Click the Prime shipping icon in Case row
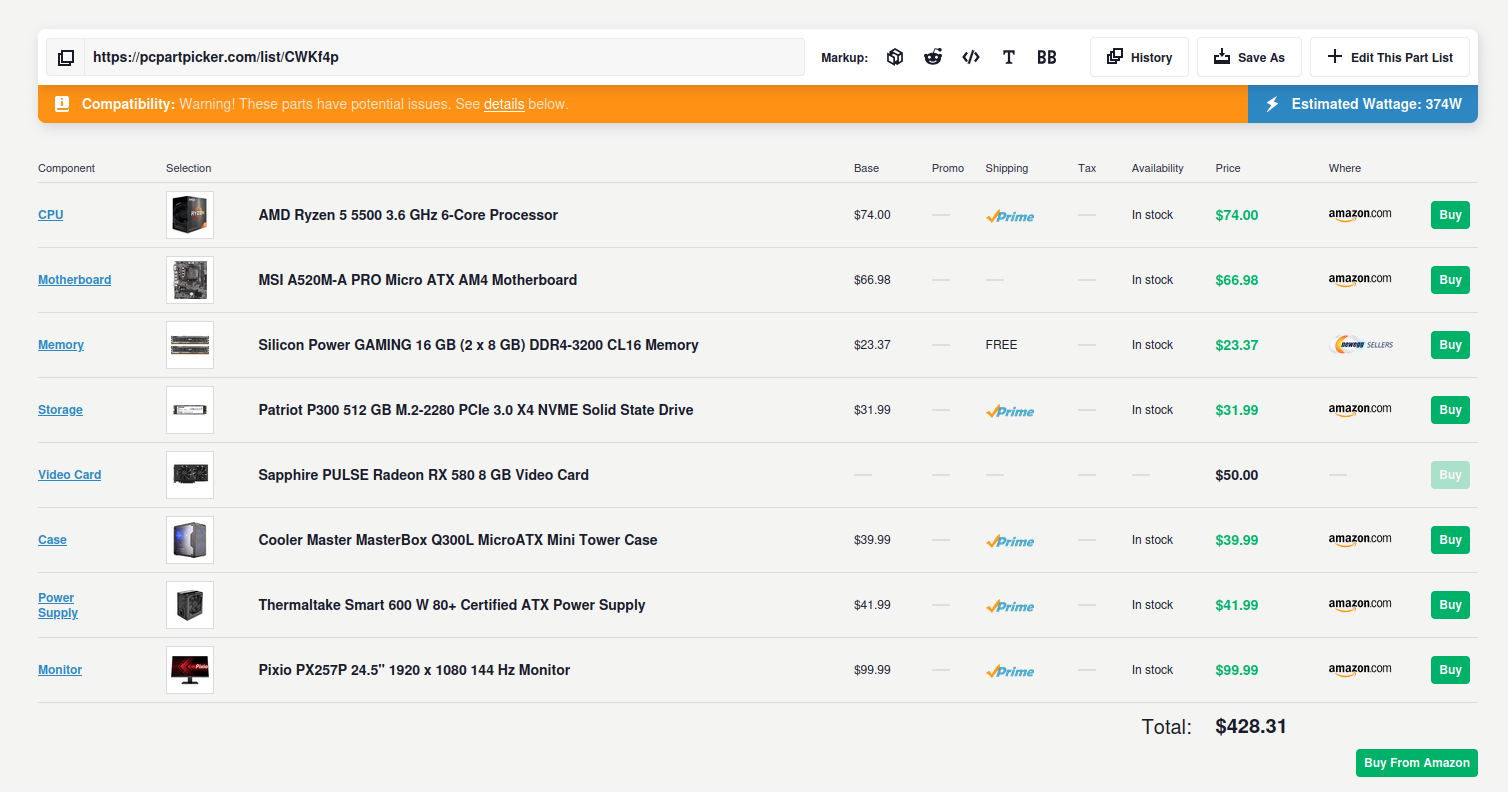Screen dimensions: 1508x792 pyautogui.click(x=1010, y=541)
